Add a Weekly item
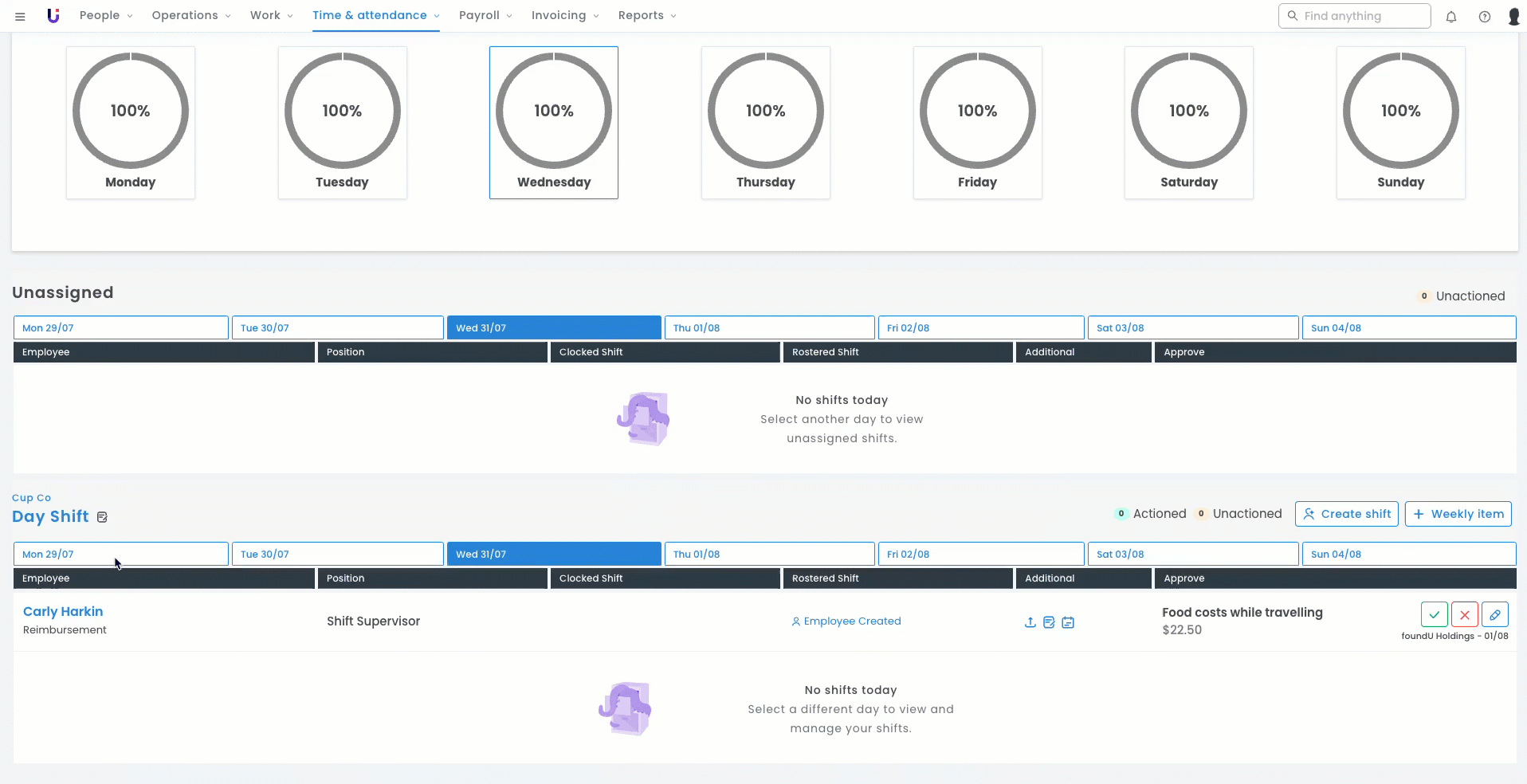 (1458, 514)
